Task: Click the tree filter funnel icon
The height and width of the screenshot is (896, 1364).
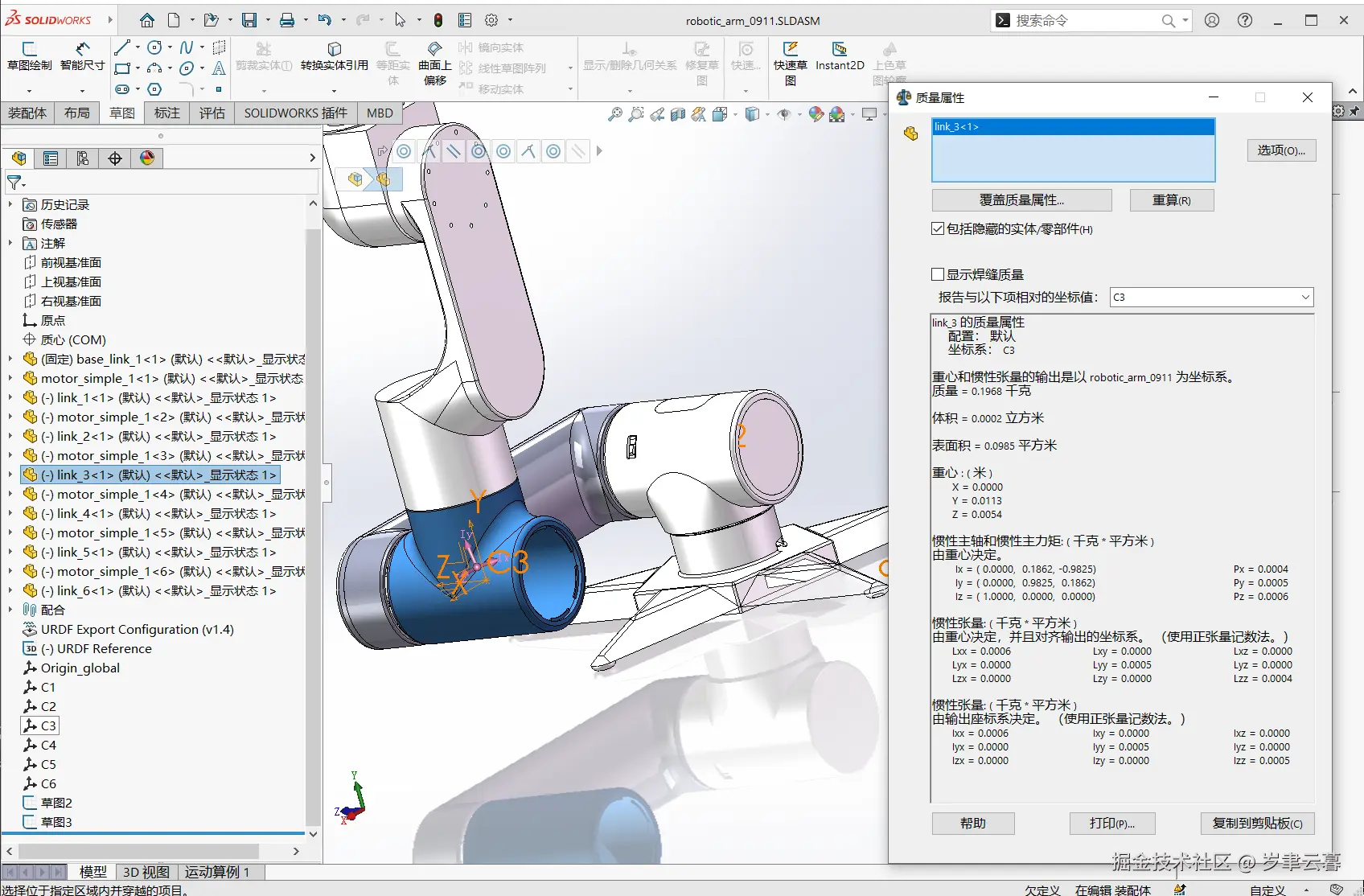Action: click(x=14, y=183)
